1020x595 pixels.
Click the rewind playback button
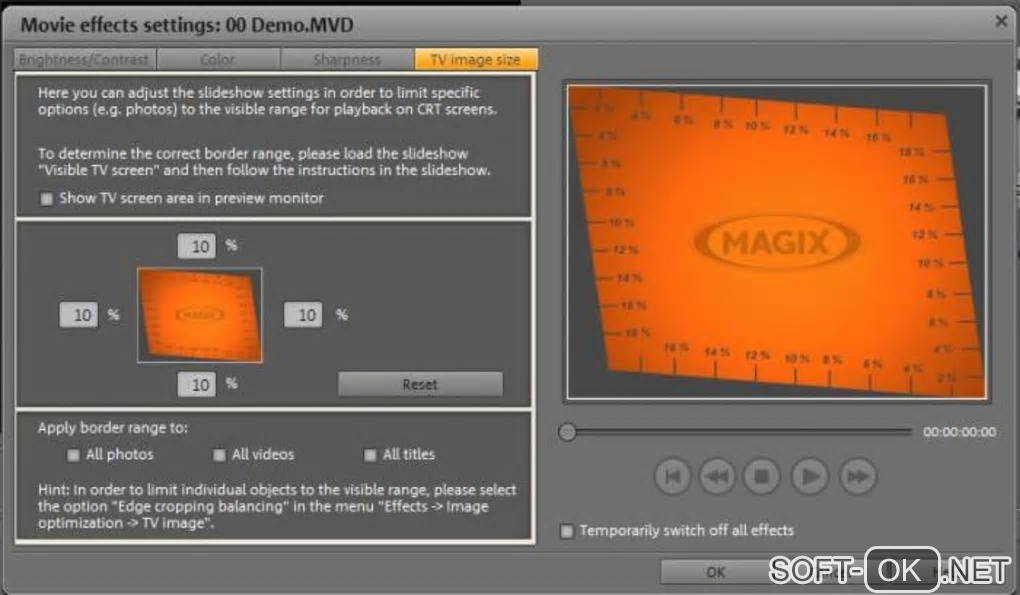pos(717,477)
